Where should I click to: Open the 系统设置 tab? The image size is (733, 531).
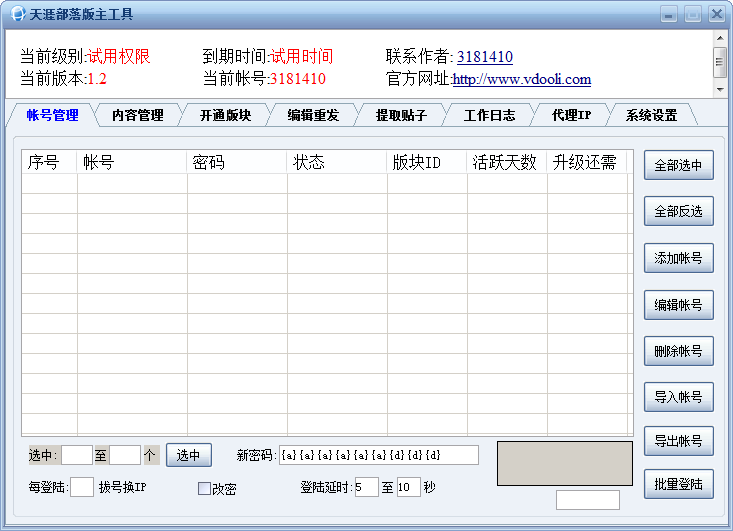coord(652,115)
